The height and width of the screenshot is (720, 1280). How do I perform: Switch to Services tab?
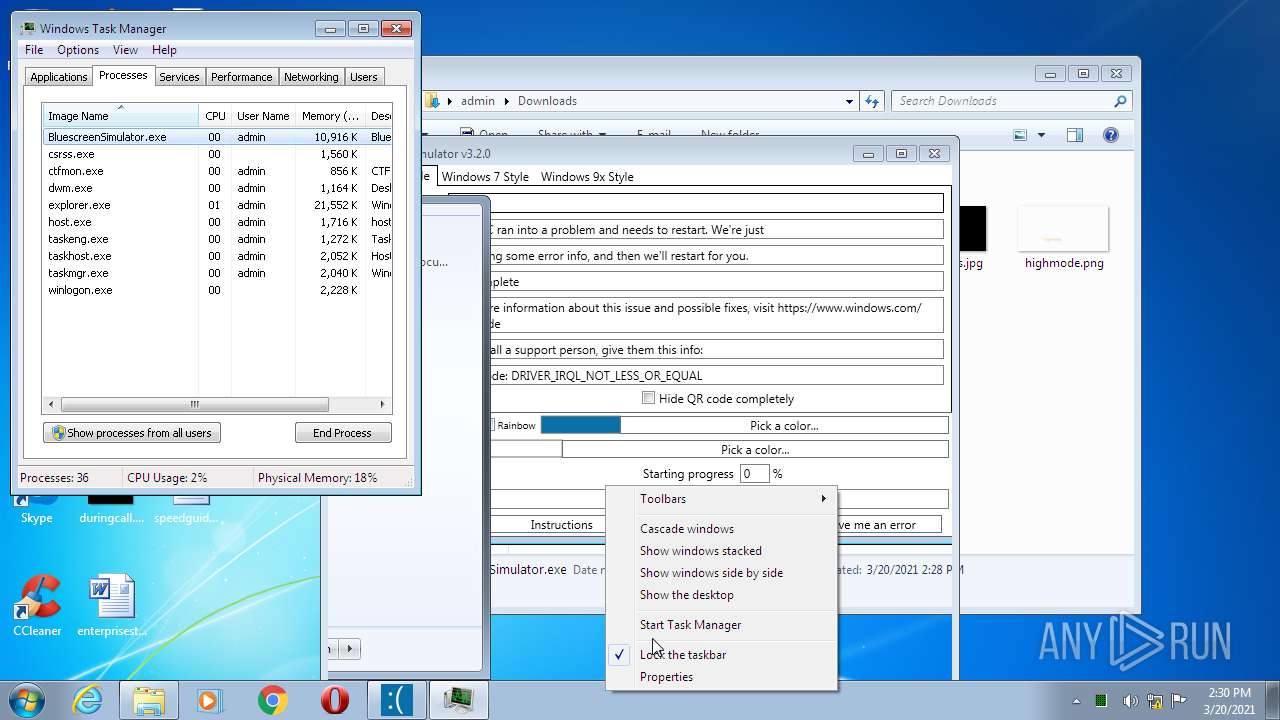(x=179, y=77)
